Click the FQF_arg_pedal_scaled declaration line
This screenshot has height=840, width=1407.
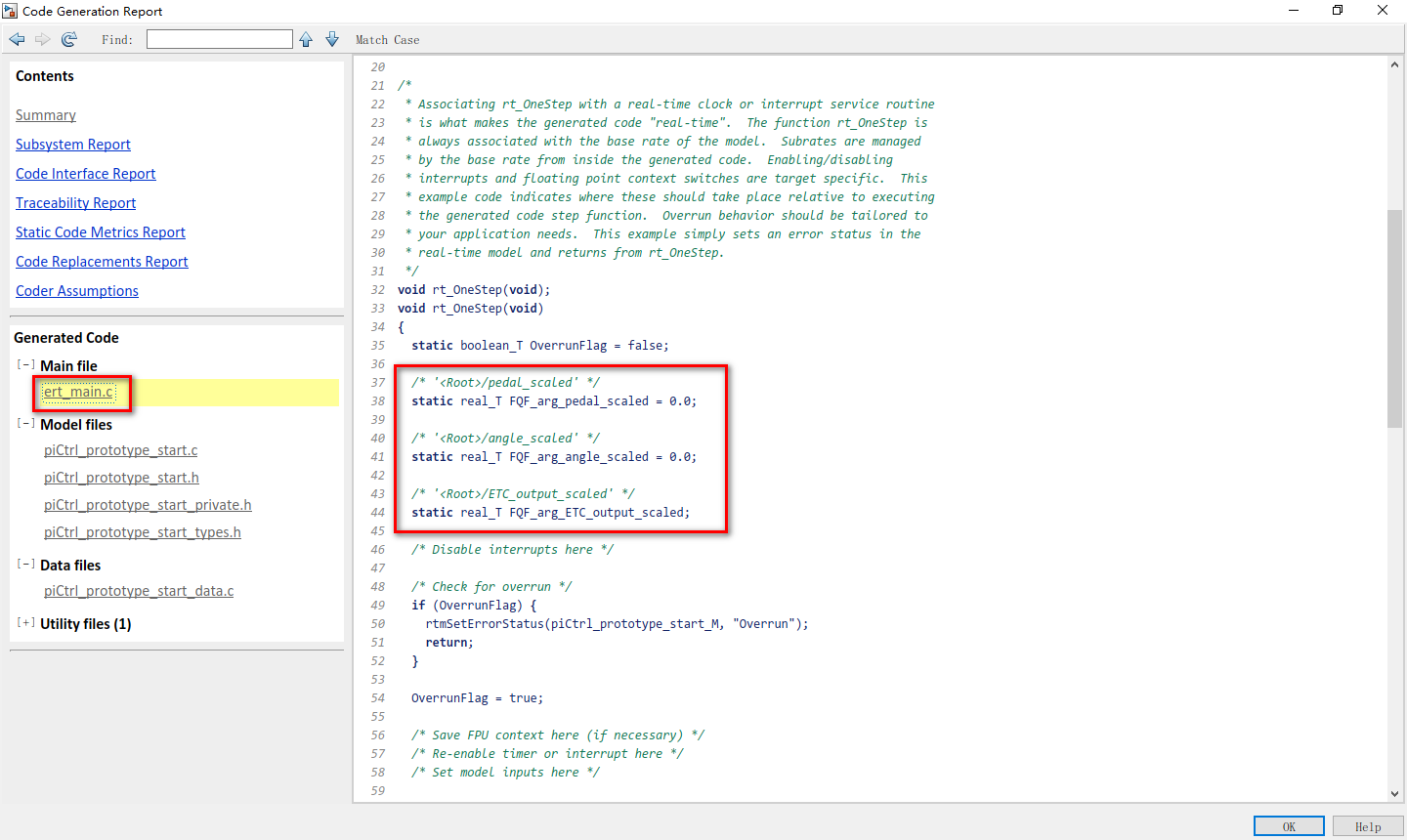coord(554,401)
